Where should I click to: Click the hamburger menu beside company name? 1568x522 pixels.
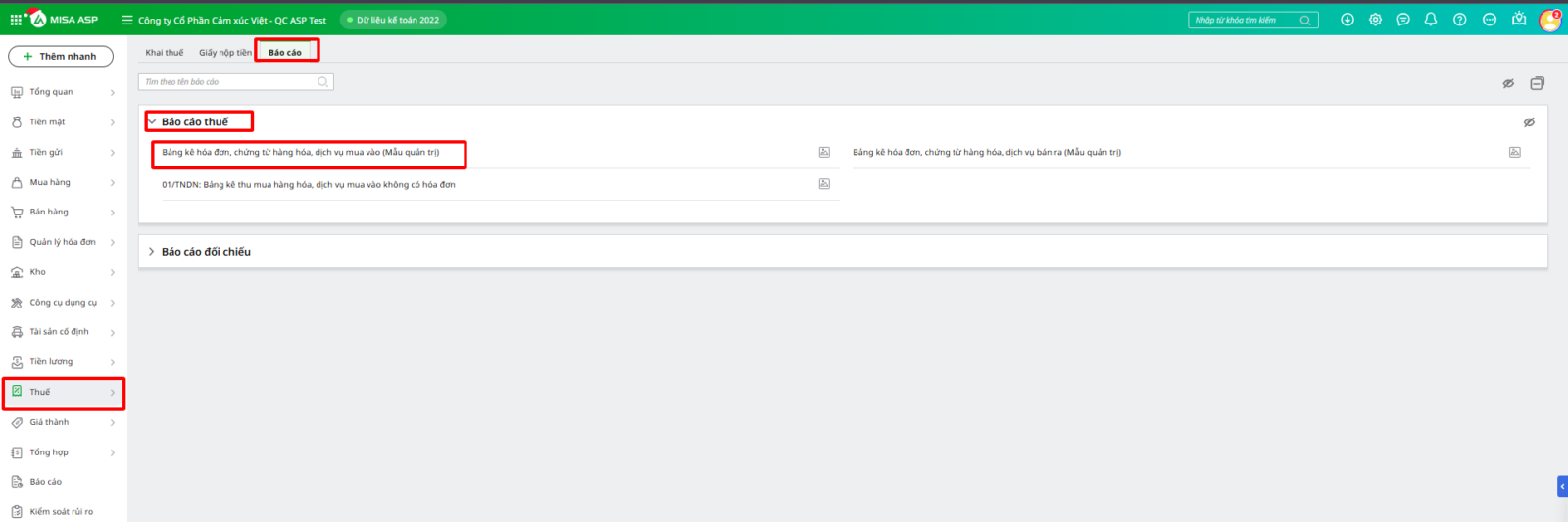[x=126, y=20]
